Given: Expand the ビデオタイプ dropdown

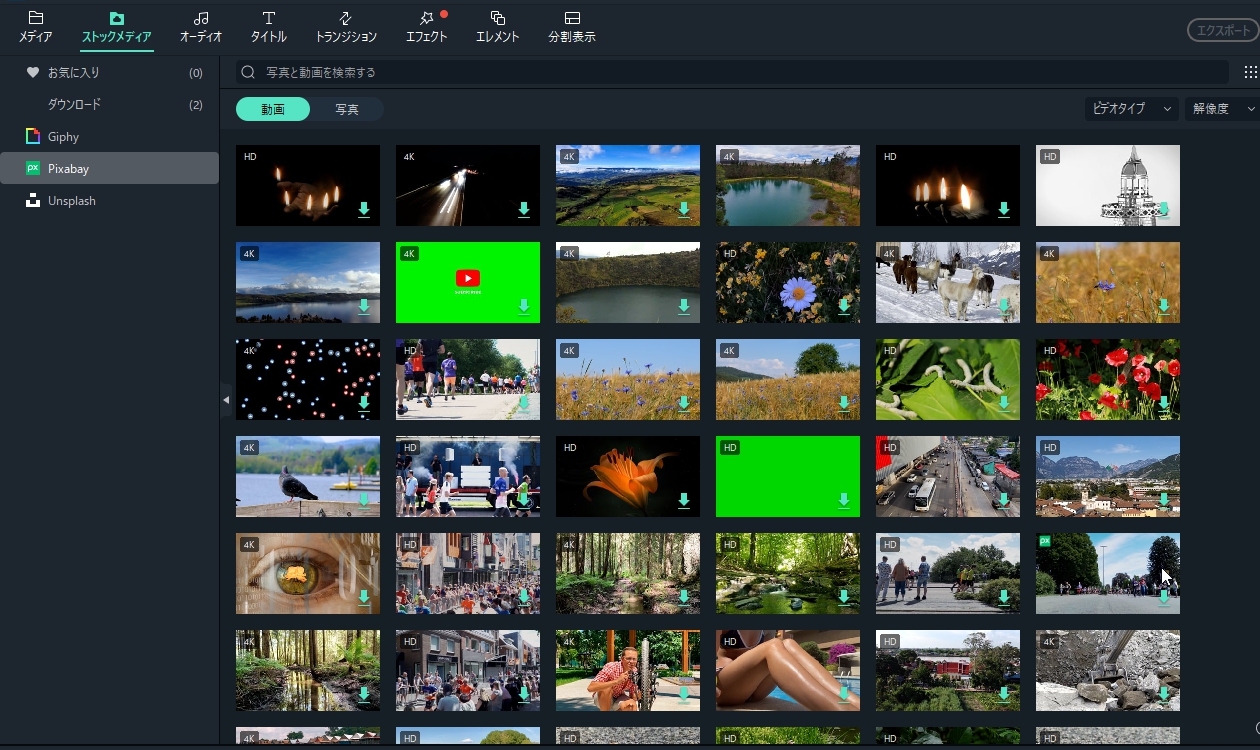Looking at the screenshot, I should 1131,109.
